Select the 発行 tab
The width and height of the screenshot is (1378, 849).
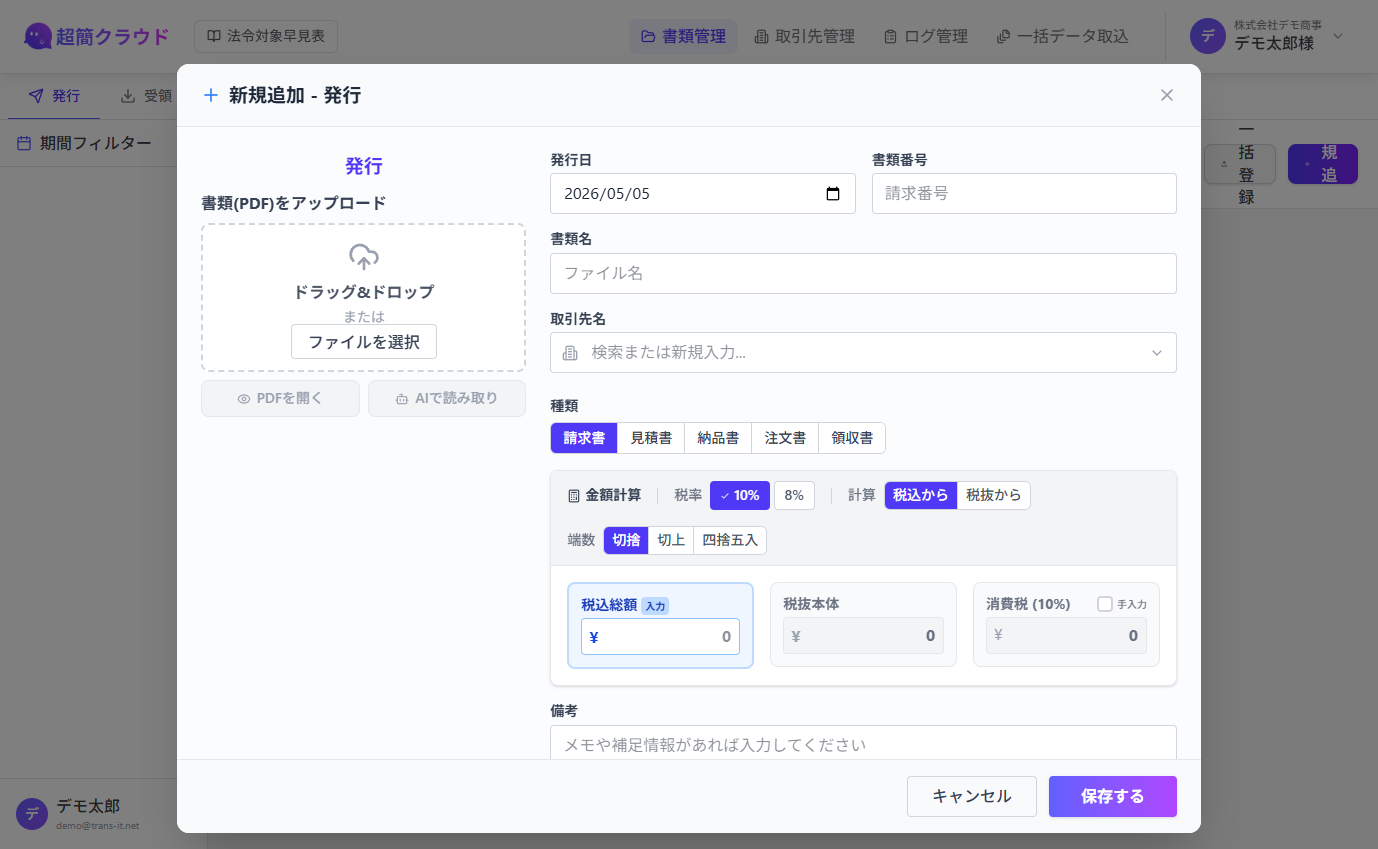click(x=54, y=96)
